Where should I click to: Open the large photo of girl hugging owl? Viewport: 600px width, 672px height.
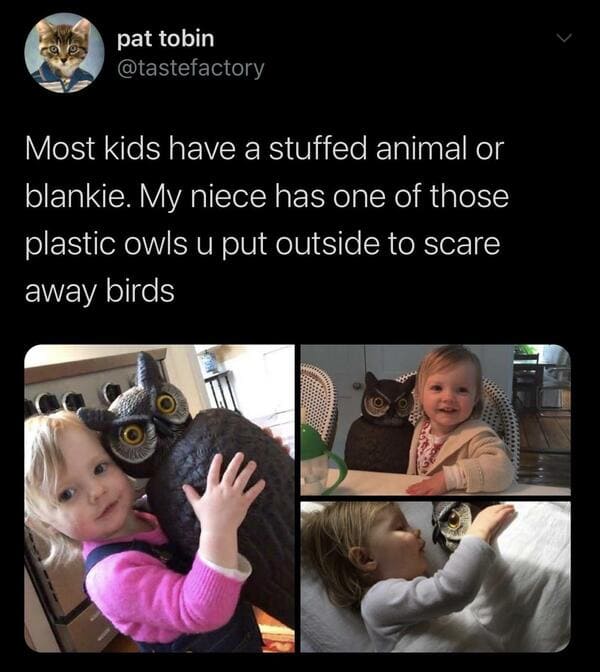159,498
